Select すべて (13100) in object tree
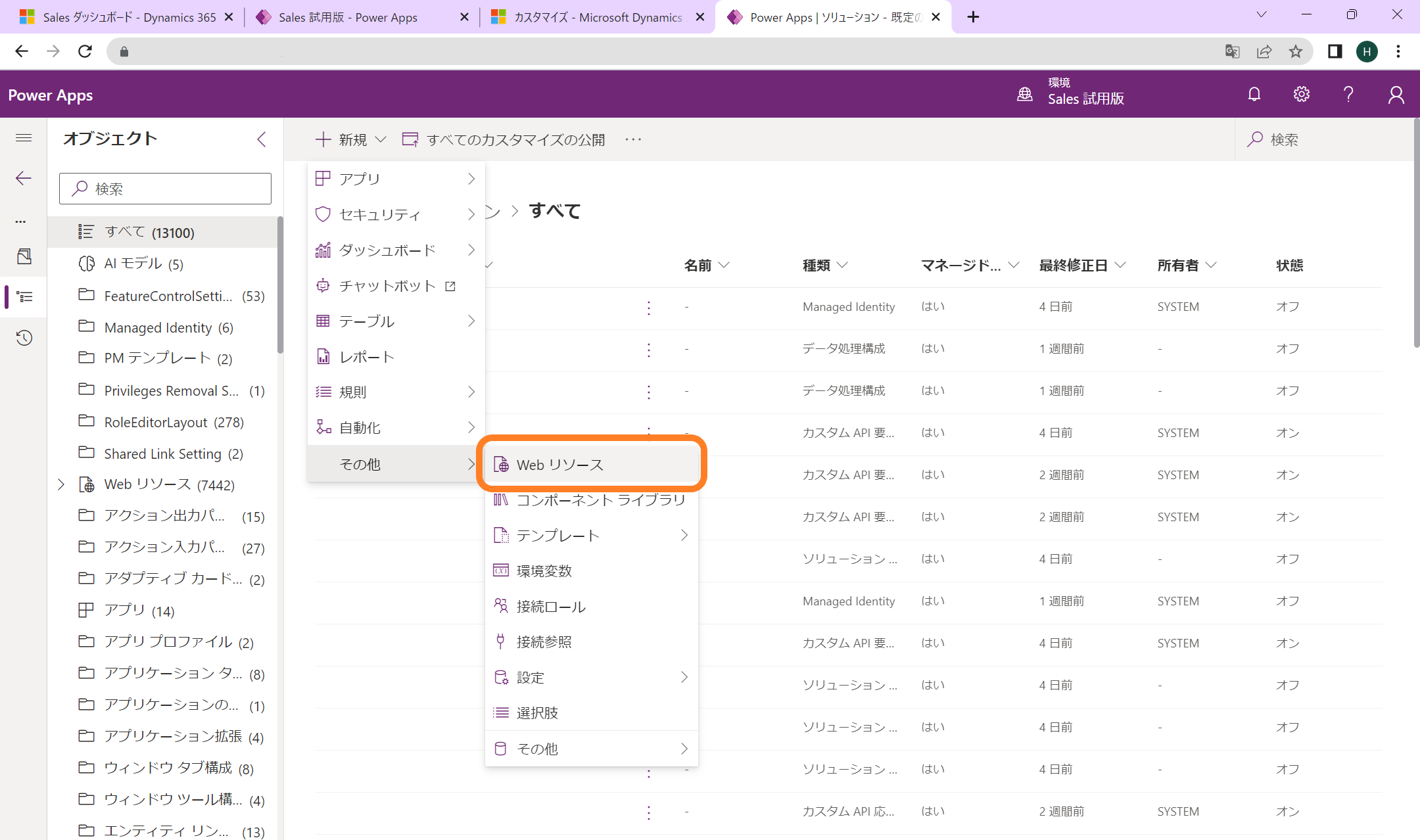 coord(162,232)
